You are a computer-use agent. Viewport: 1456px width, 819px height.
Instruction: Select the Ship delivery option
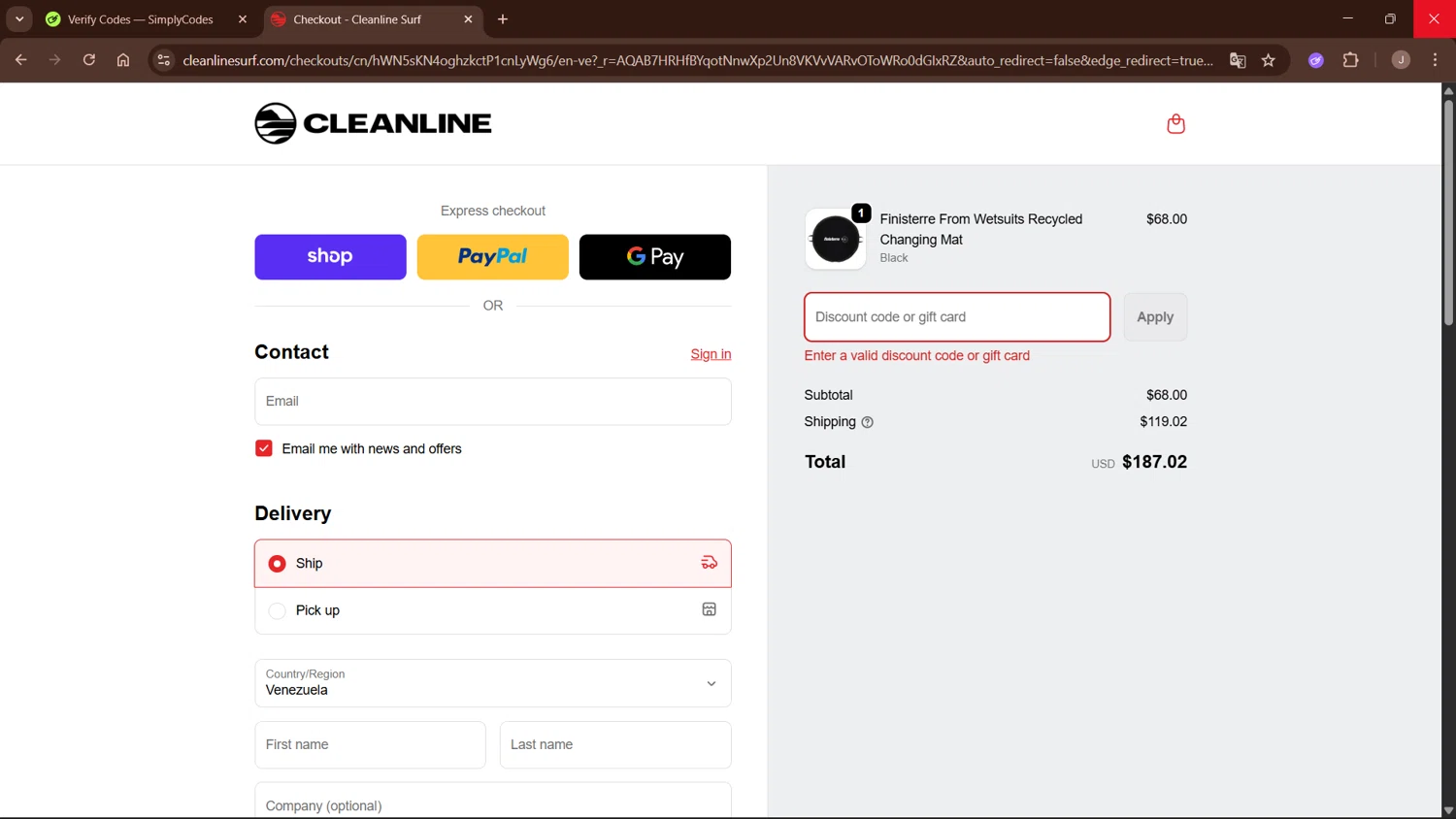pos(493,563)
